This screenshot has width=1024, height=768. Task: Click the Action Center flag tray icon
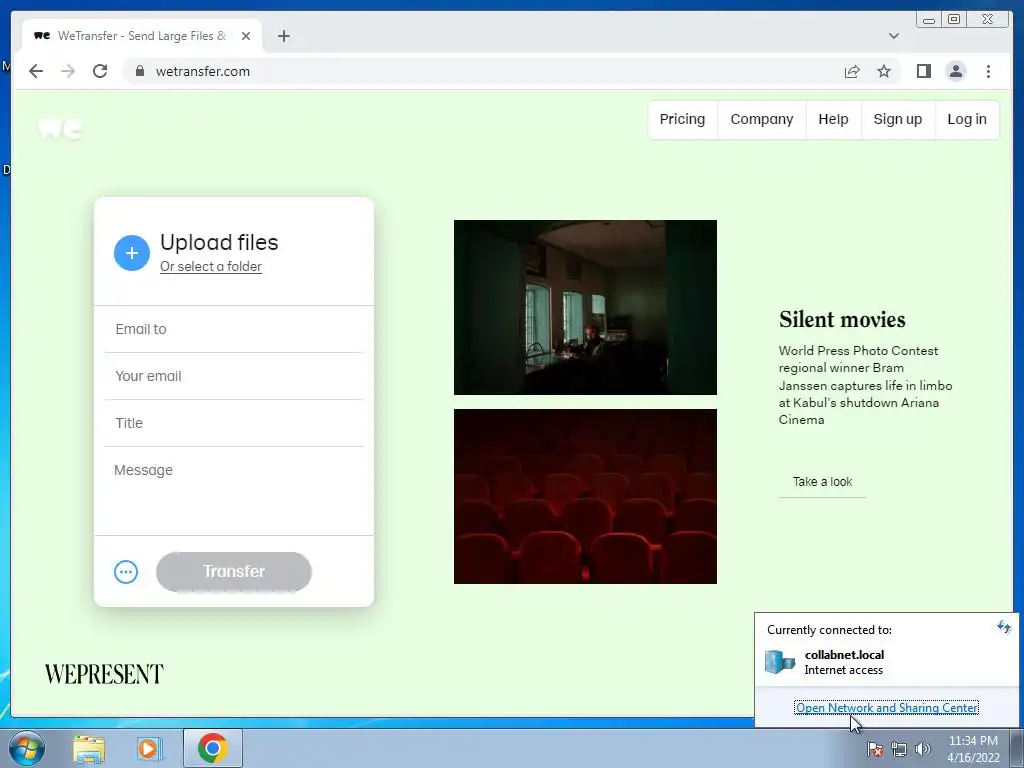tap(875, 749)
